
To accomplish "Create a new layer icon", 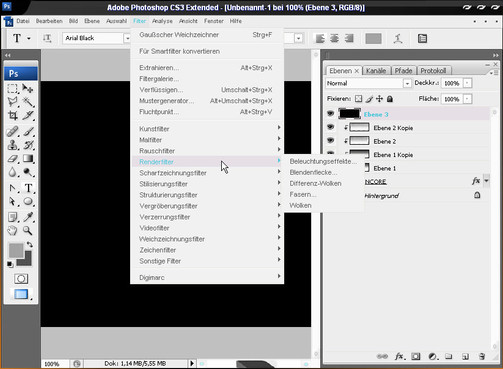I will [x=465, y=356].
